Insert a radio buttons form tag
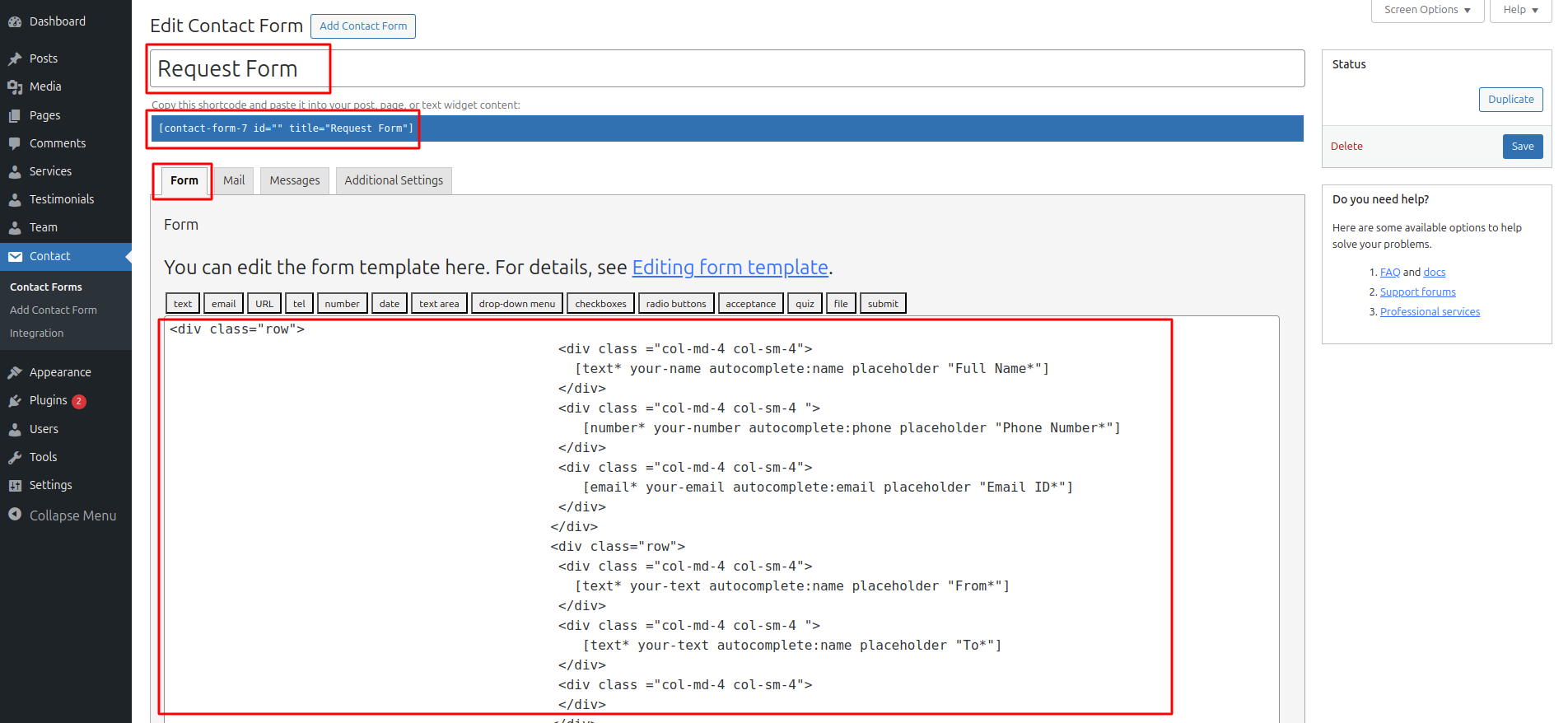This screenshot has width=1568, height=723. click(676, 304)
